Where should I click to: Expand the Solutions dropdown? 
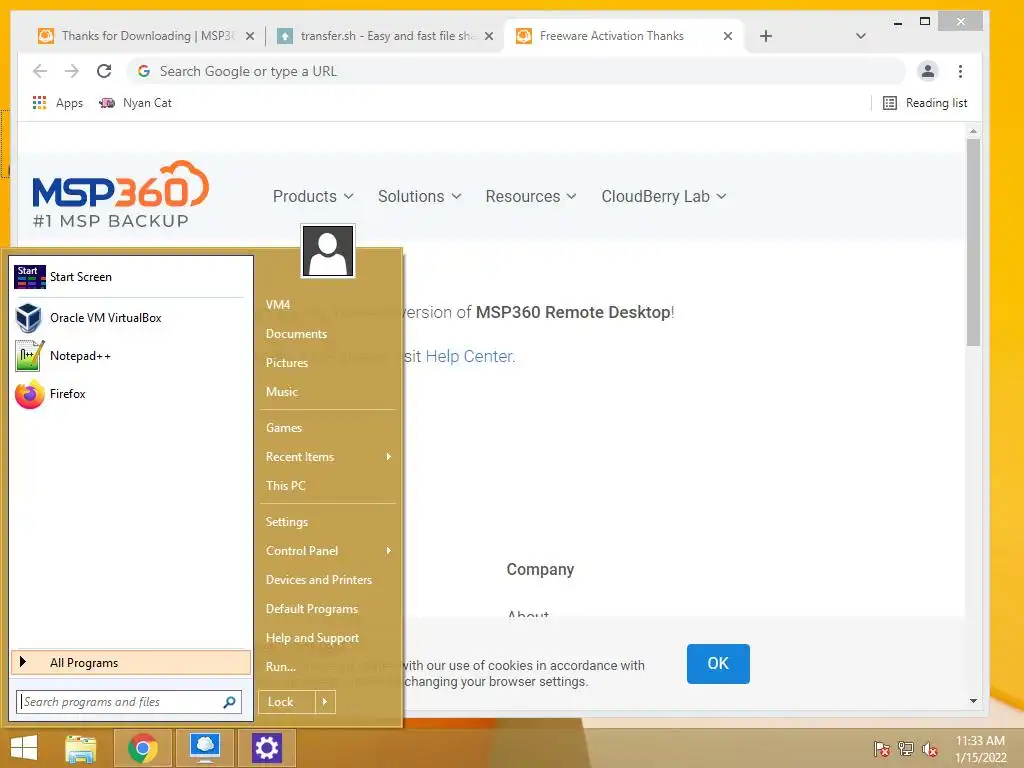point(420,197)
